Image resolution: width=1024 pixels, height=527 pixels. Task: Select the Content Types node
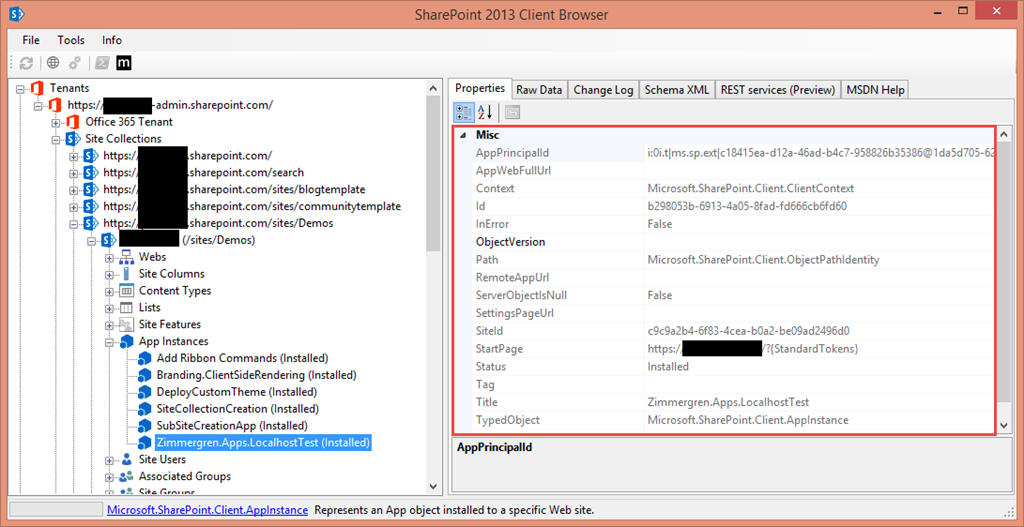click(x=174, y=291)
